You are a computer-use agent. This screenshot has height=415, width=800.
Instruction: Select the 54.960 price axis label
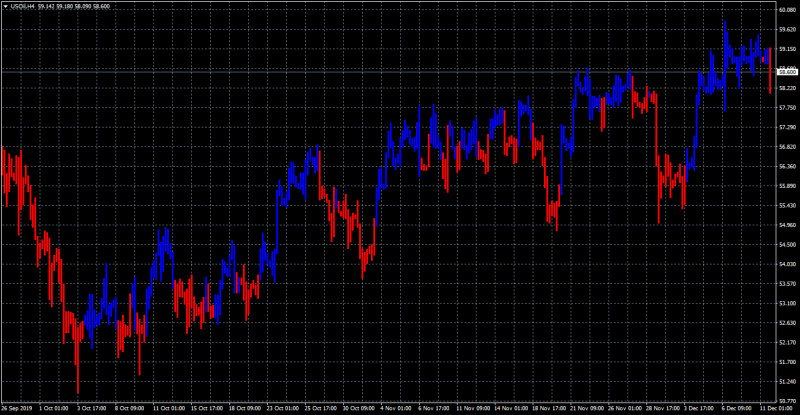point(787,225)
